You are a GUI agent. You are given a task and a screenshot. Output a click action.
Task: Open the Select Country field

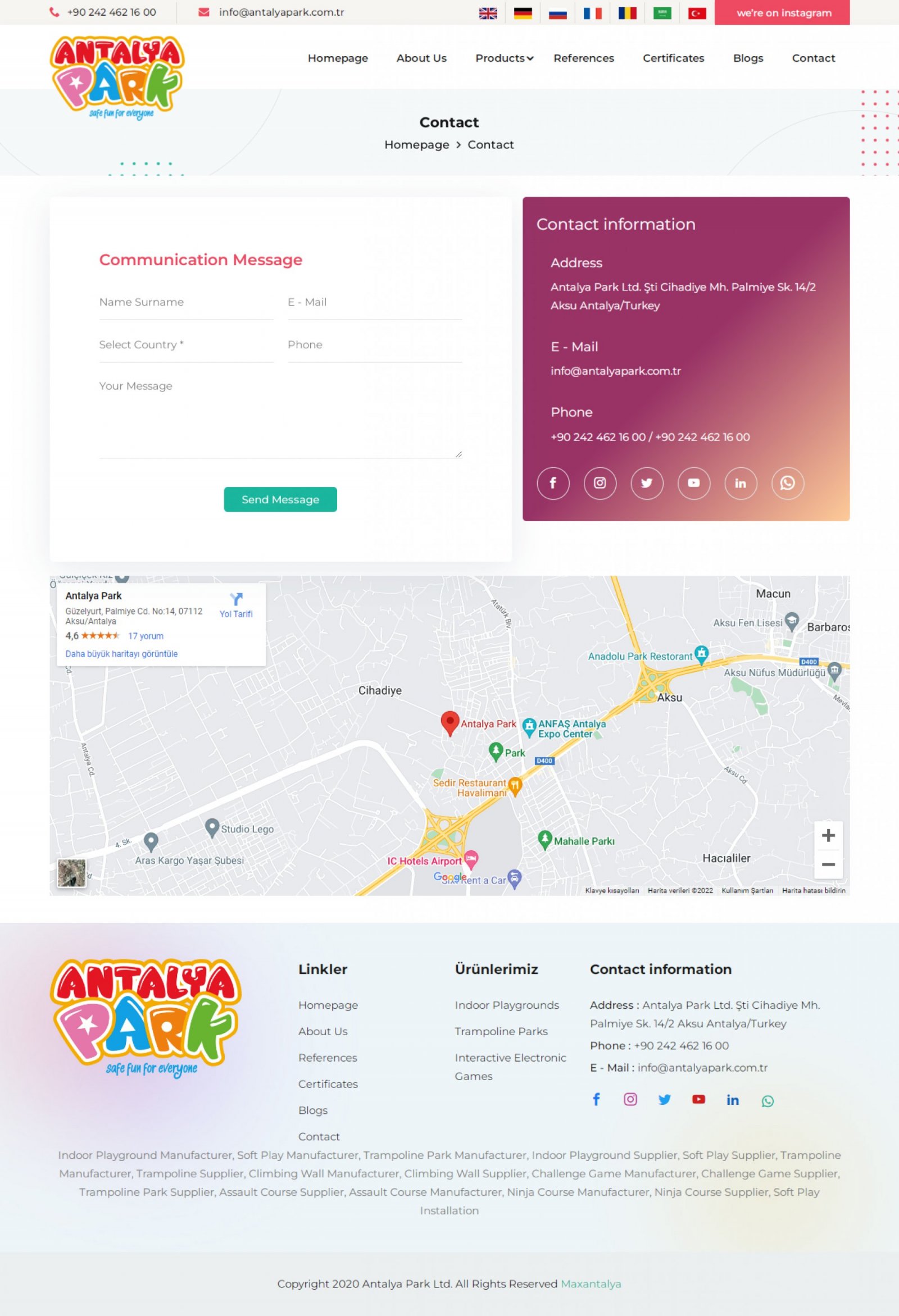tap(187, 345)
